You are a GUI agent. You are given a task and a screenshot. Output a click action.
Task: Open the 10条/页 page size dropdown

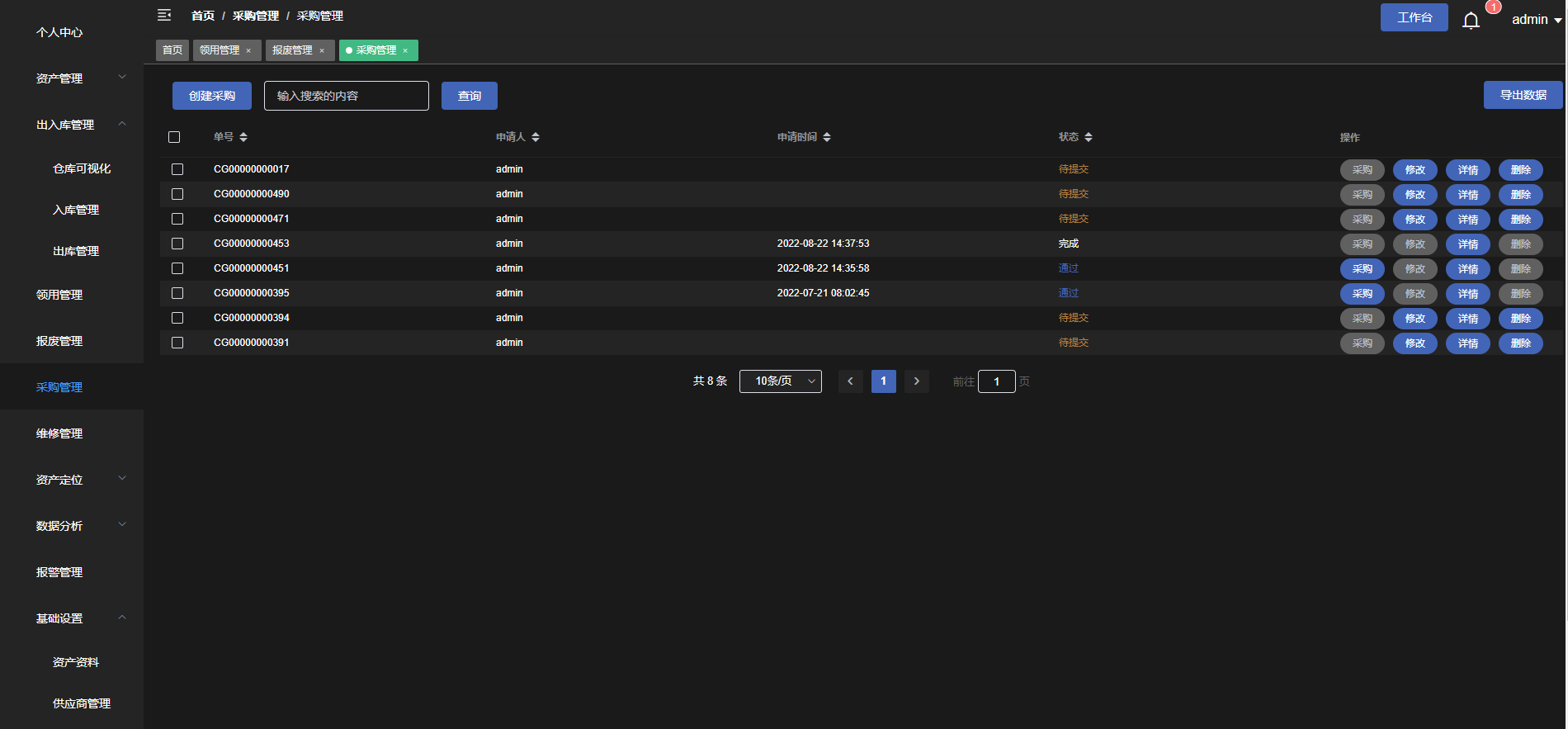coord(781,381)
